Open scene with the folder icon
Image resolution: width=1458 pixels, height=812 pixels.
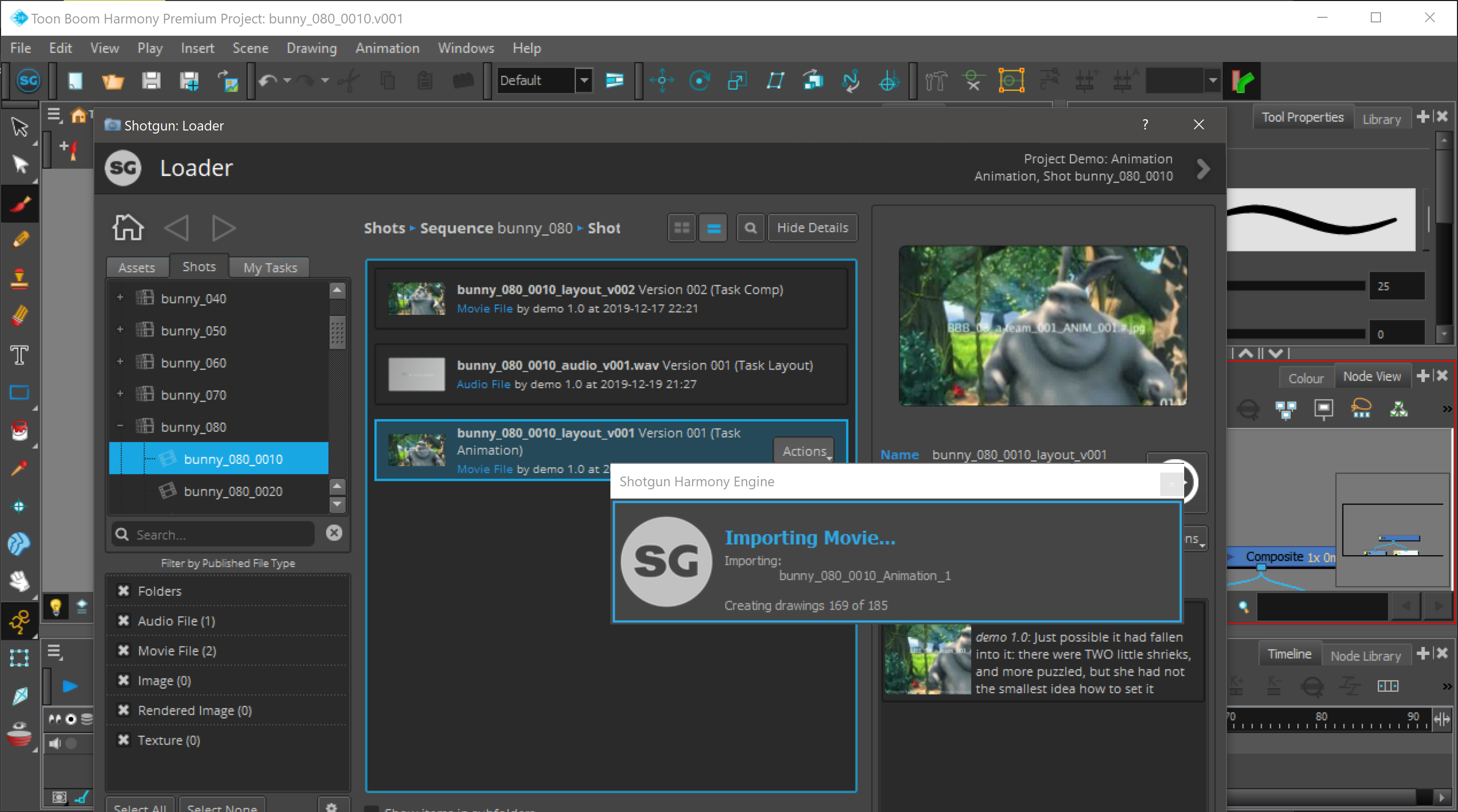click(113, 81)
